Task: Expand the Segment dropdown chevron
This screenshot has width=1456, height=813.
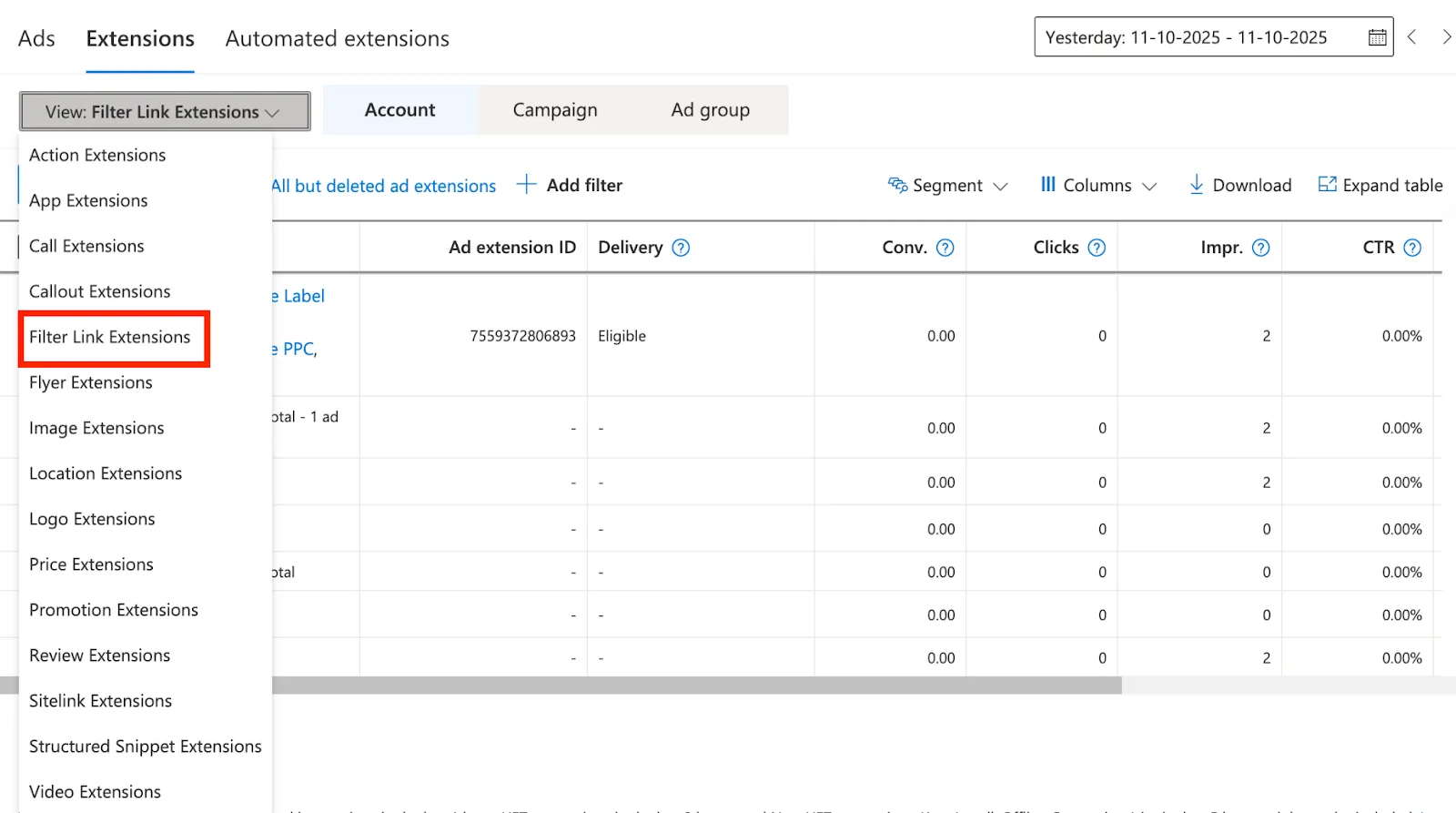Action: click(1001, 187)
